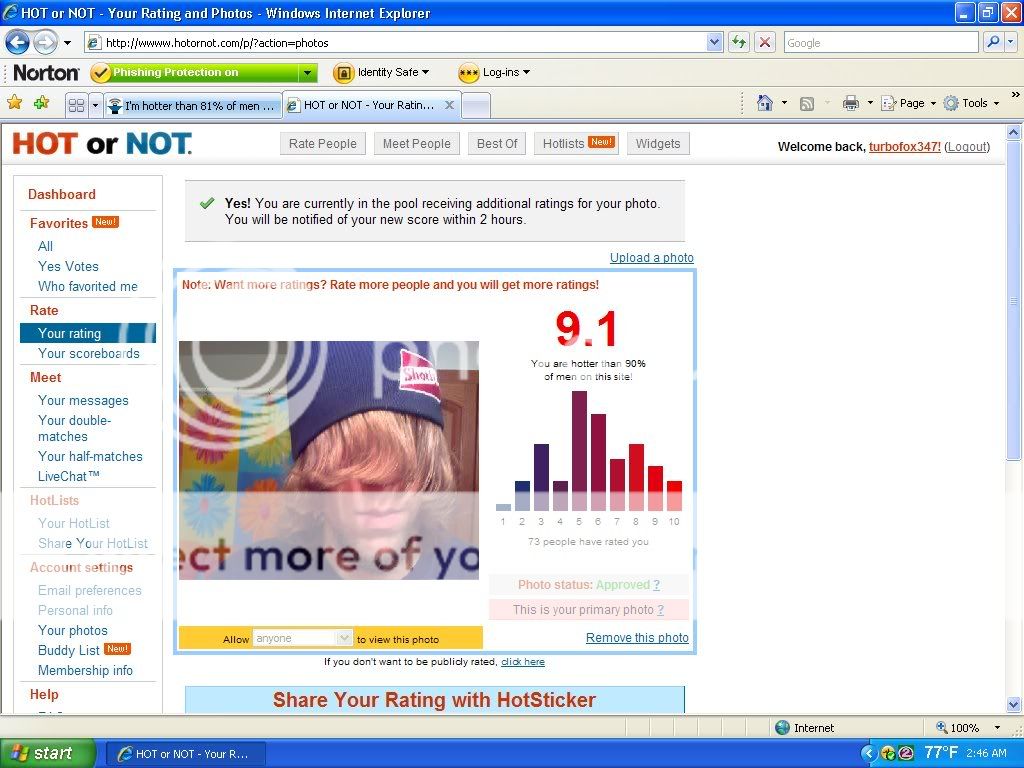Expand the zoom level dropdown arrow
The height and width of the screenshot is (768, 1024).
pyautogui.click(x=997, y=728)
